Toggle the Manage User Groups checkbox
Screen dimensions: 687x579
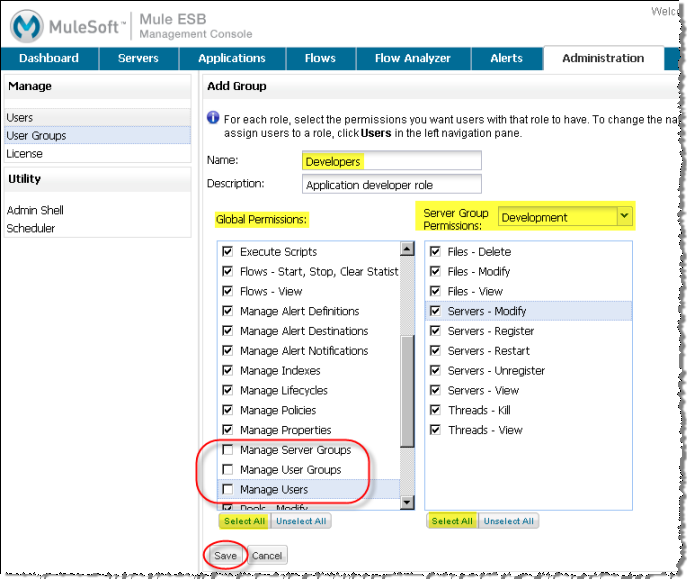coord(228,470)
